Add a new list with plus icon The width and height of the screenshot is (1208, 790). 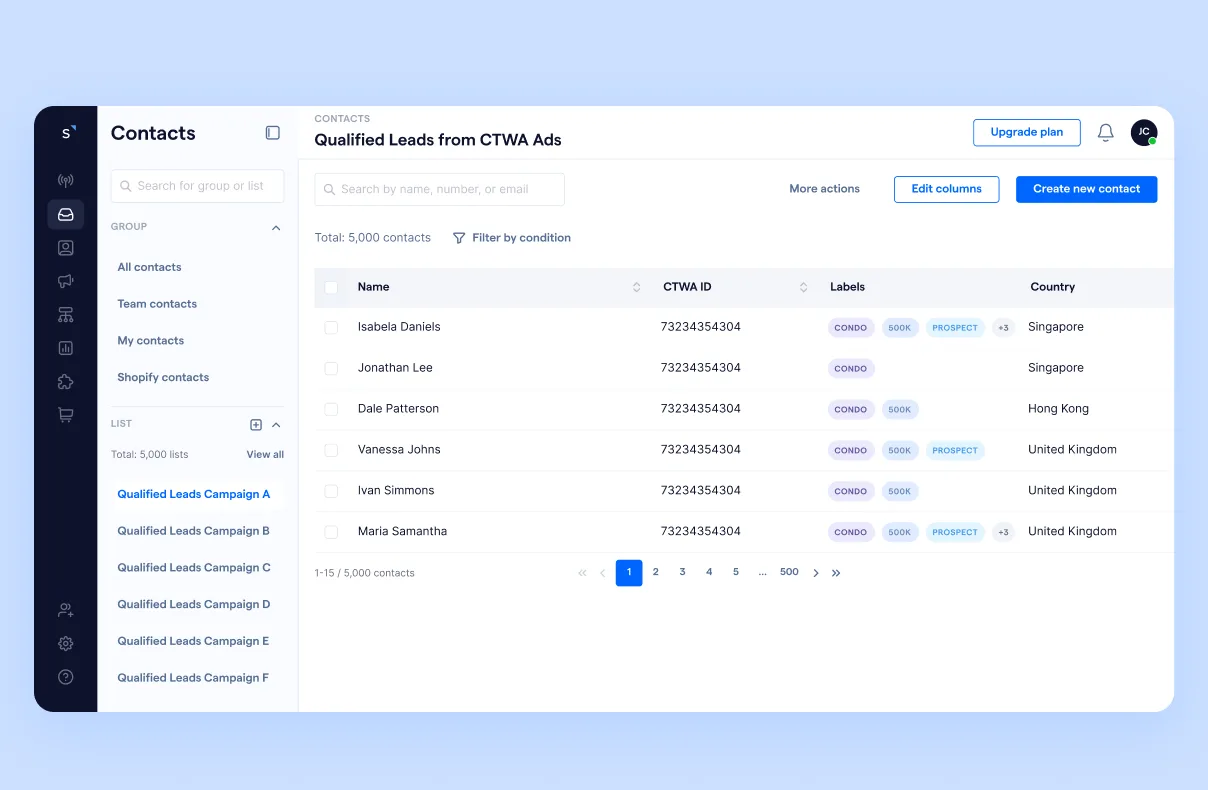256,425
